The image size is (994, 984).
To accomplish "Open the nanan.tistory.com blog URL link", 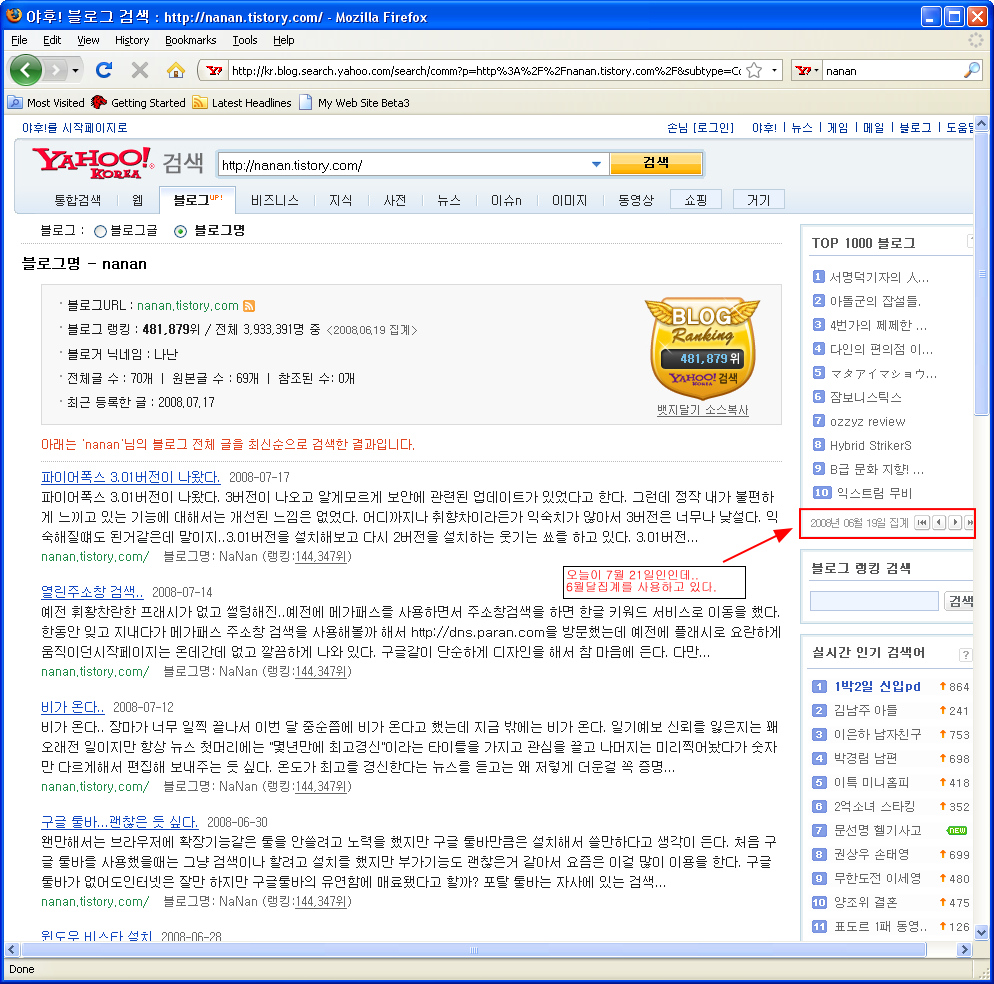I will (x=188, y=306).
